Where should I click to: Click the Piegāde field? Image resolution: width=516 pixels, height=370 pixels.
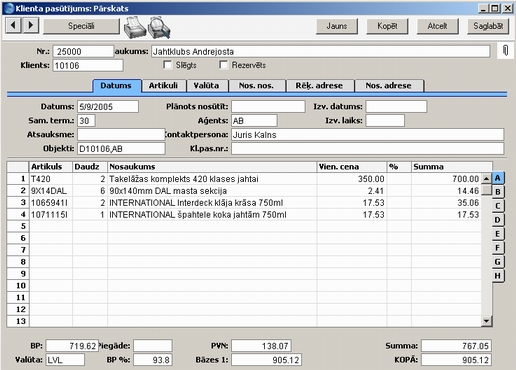pyautogui.click(x=153, y=346)
